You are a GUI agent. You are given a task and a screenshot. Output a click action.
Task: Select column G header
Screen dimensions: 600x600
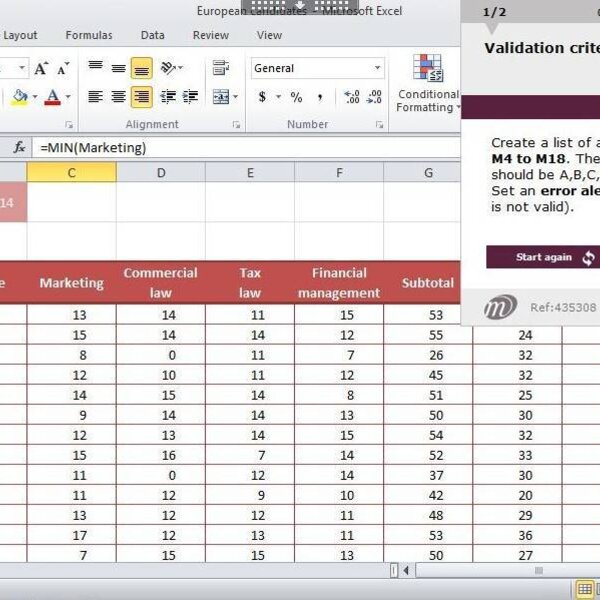click(429, 173)
